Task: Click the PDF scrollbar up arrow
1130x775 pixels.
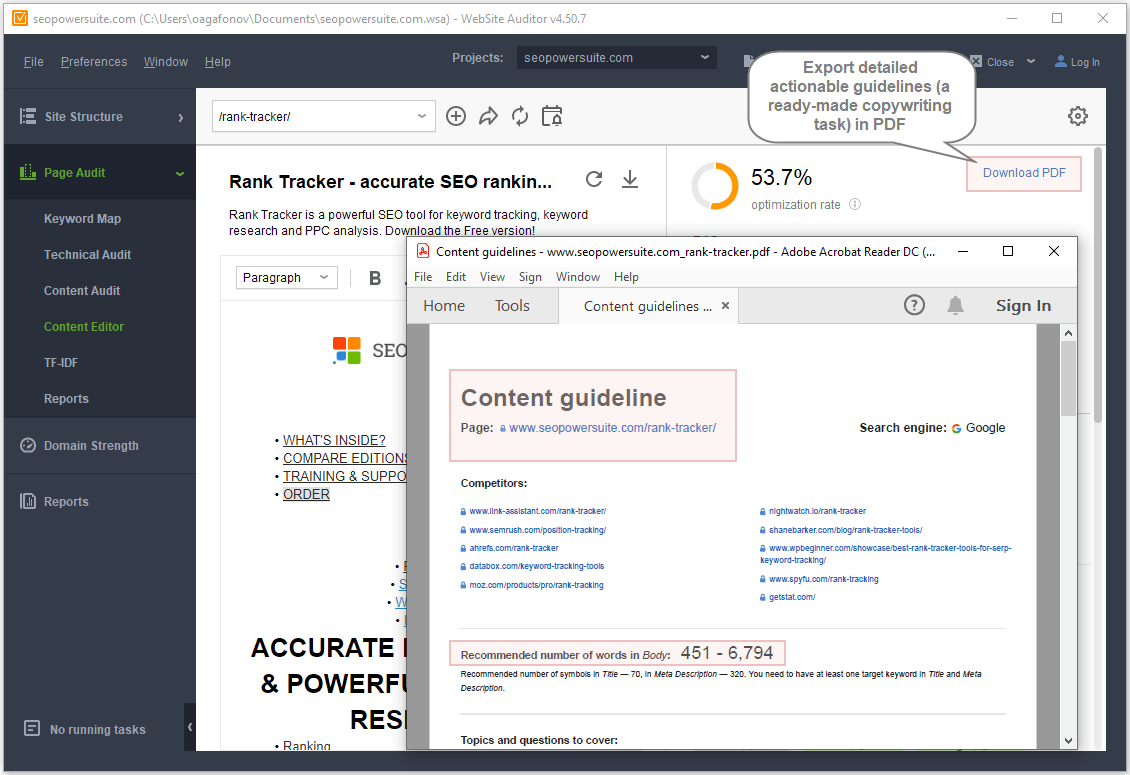Action: click(1068, 333)
